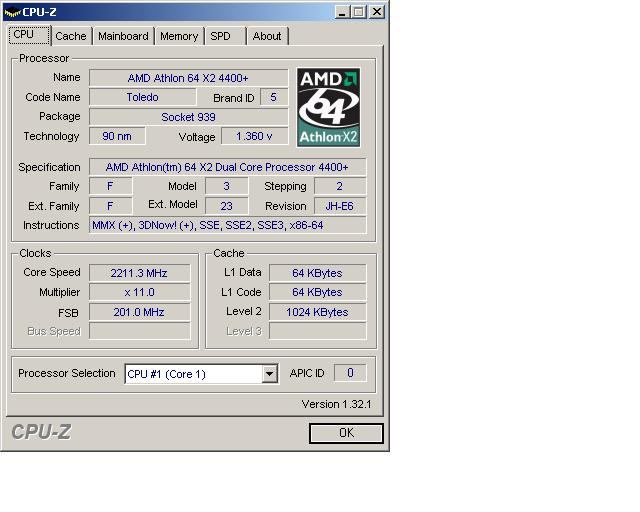Click the Stepping value 2
The image size is (640, 512).
point(340,186)
